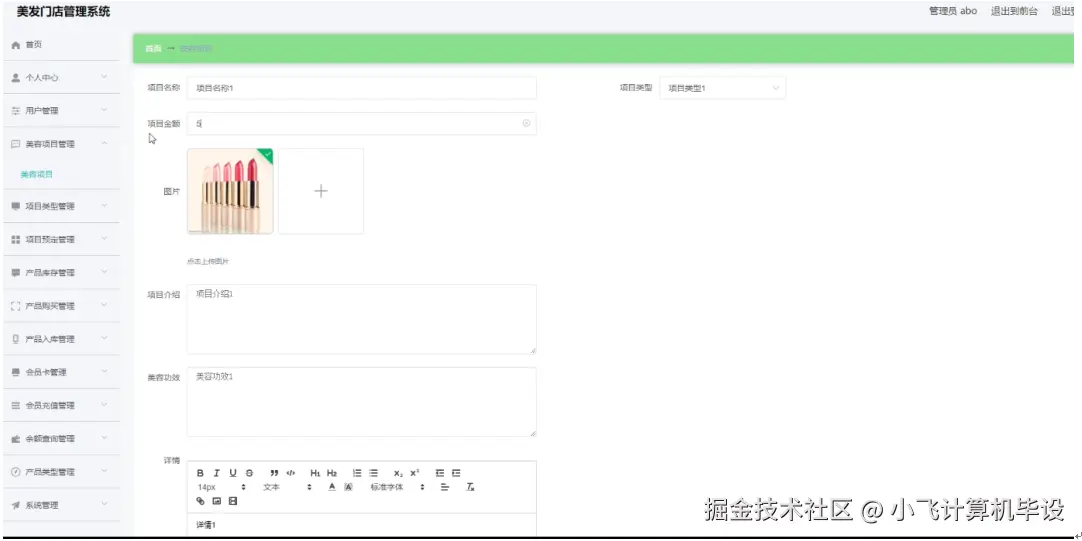Create an ordered numbered list
The height and width of the screenshot is (541, 1082).
pyautogui.click(x=357, y=473)
